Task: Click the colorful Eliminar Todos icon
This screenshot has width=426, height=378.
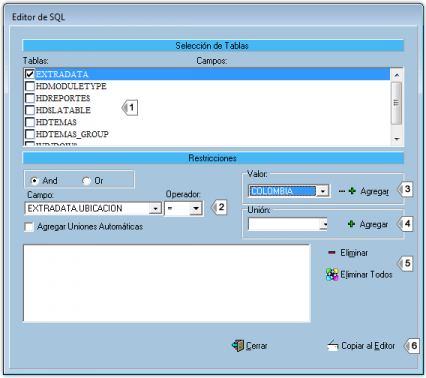Action: pyautogui.click(x=332, y=275)
